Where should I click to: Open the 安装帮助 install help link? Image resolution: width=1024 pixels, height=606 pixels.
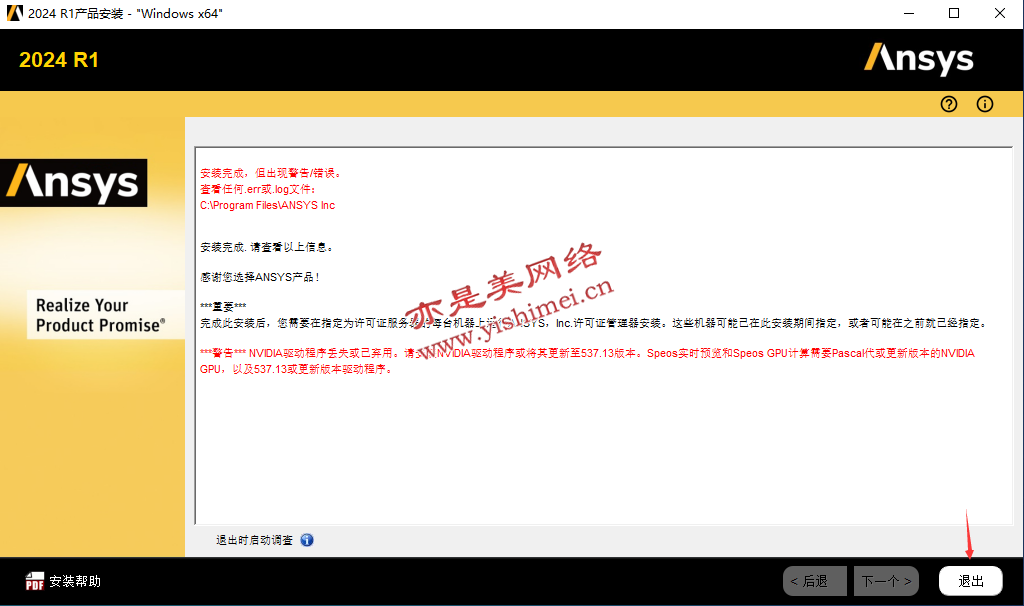pyautogui.click(x=75, y=581)
